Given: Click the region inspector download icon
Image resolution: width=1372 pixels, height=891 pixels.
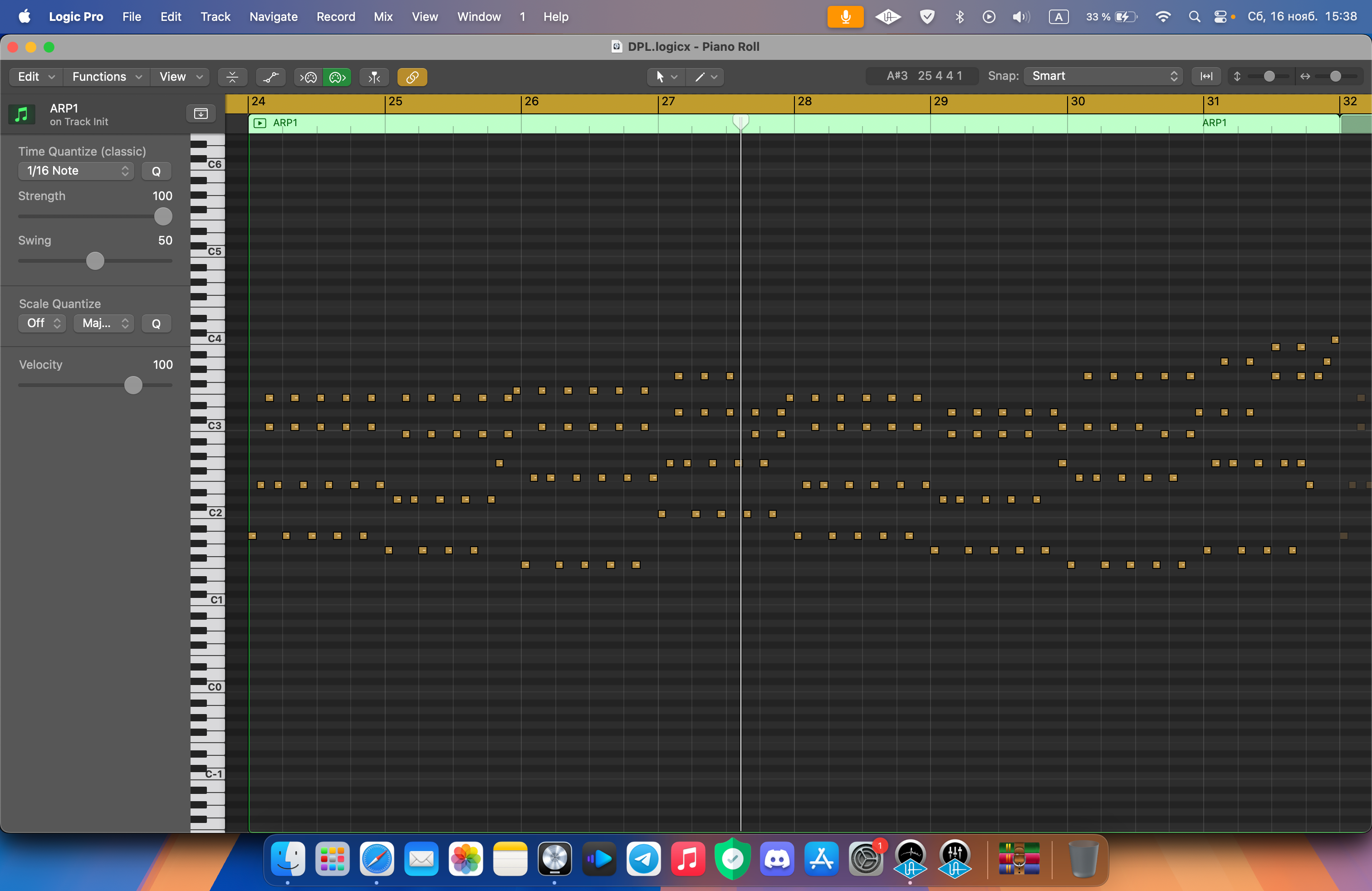Looking at the screenshot, I should (201, 113).
